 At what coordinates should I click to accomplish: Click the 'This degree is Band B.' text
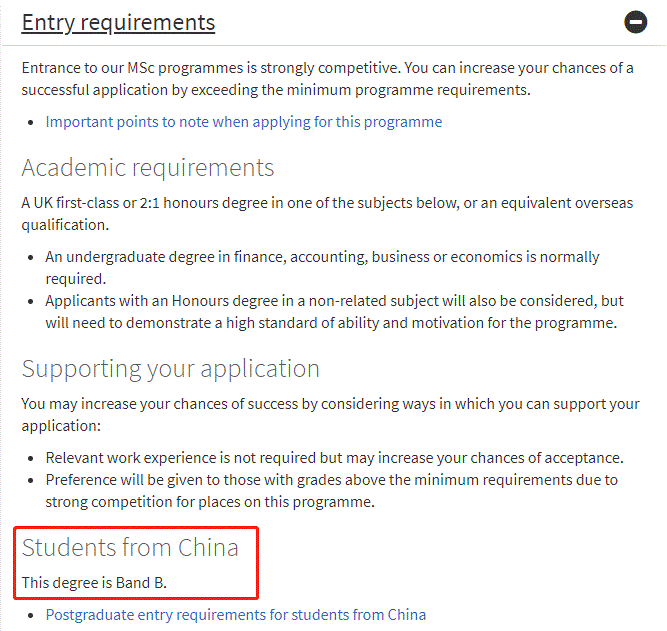94,582
